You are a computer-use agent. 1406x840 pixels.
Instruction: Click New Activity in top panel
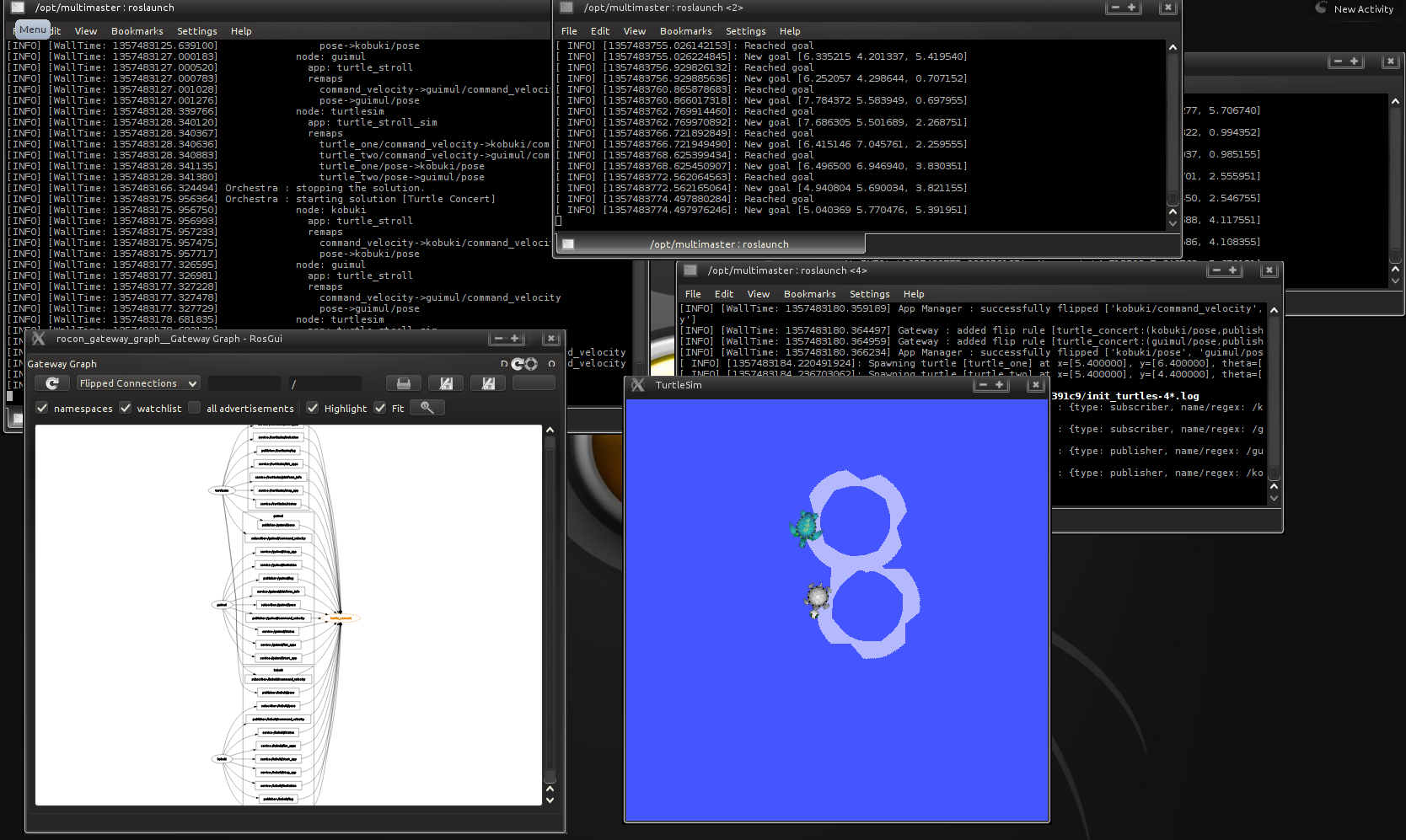click(1362, 9)
